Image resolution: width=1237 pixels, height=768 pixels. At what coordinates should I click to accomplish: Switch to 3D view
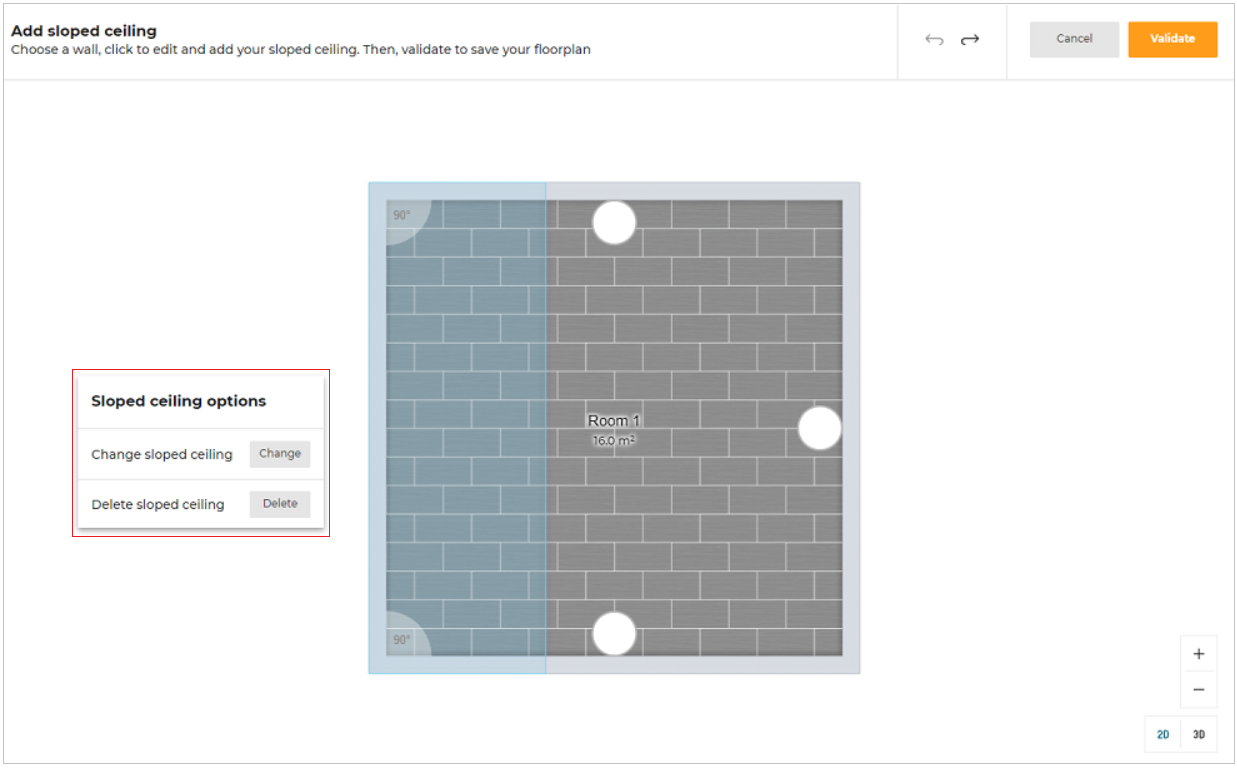click(x=1199, y=735)
